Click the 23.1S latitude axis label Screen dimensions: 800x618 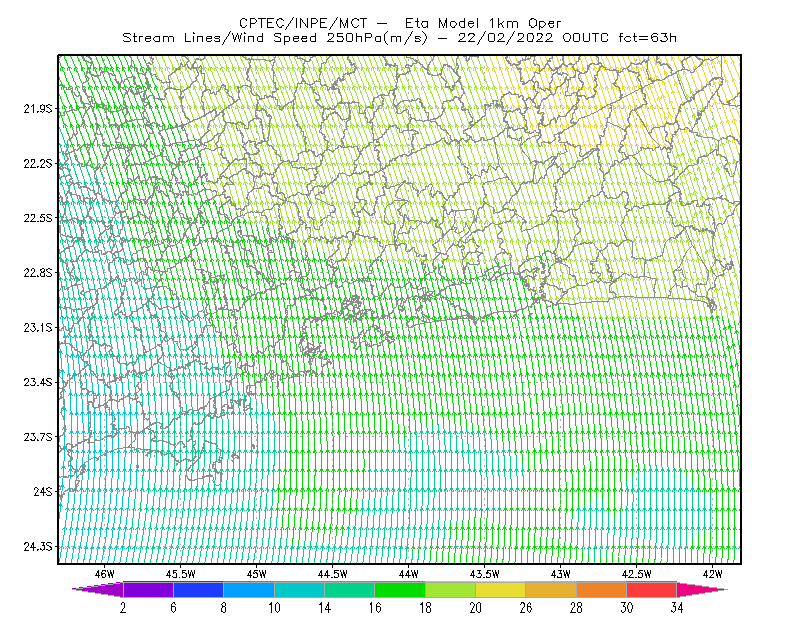point(38,328)
